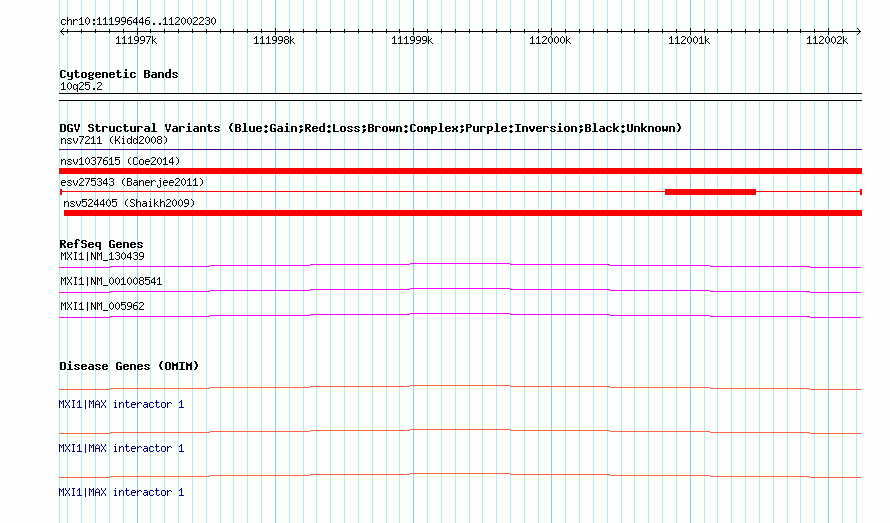Image resolution: width=890 pixels, height=523 pixels.
Task: Open the nsv524405 (Shaikh2009) variant label
Action: pyautogui.click(x=129, y=203)
